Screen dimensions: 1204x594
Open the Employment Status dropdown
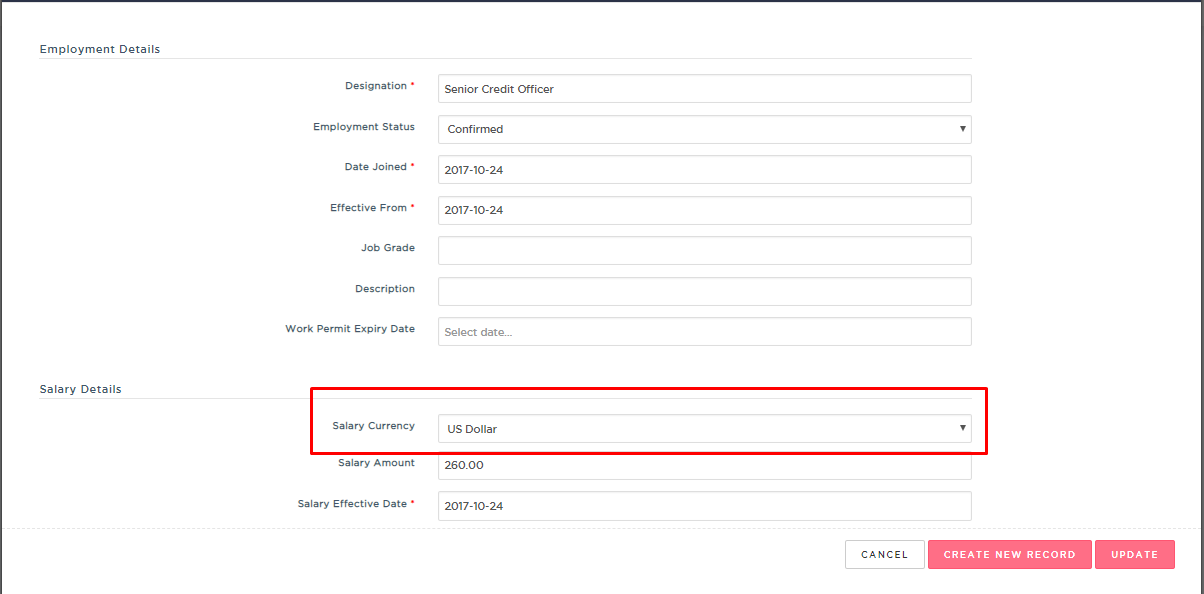click(x=704, y=129)
